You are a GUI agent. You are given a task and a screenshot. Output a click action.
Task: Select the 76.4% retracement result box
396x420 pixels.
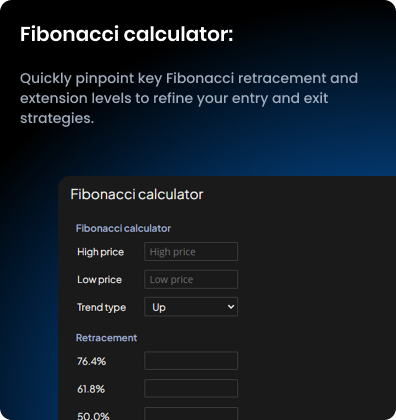click(191, 361)
